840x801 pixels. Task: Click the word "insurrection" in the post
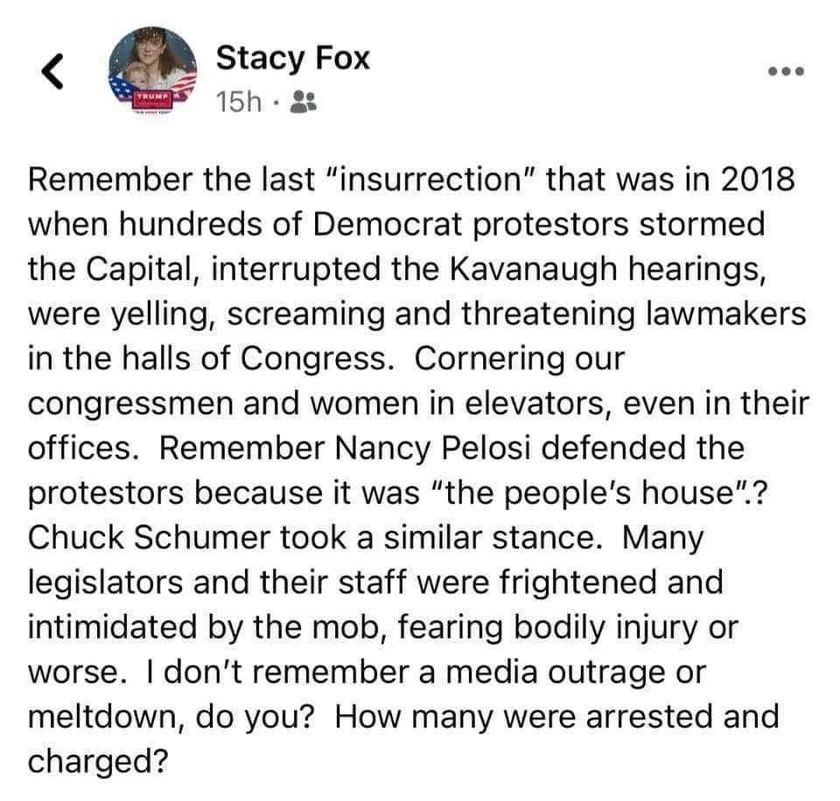tap(432, 179)
